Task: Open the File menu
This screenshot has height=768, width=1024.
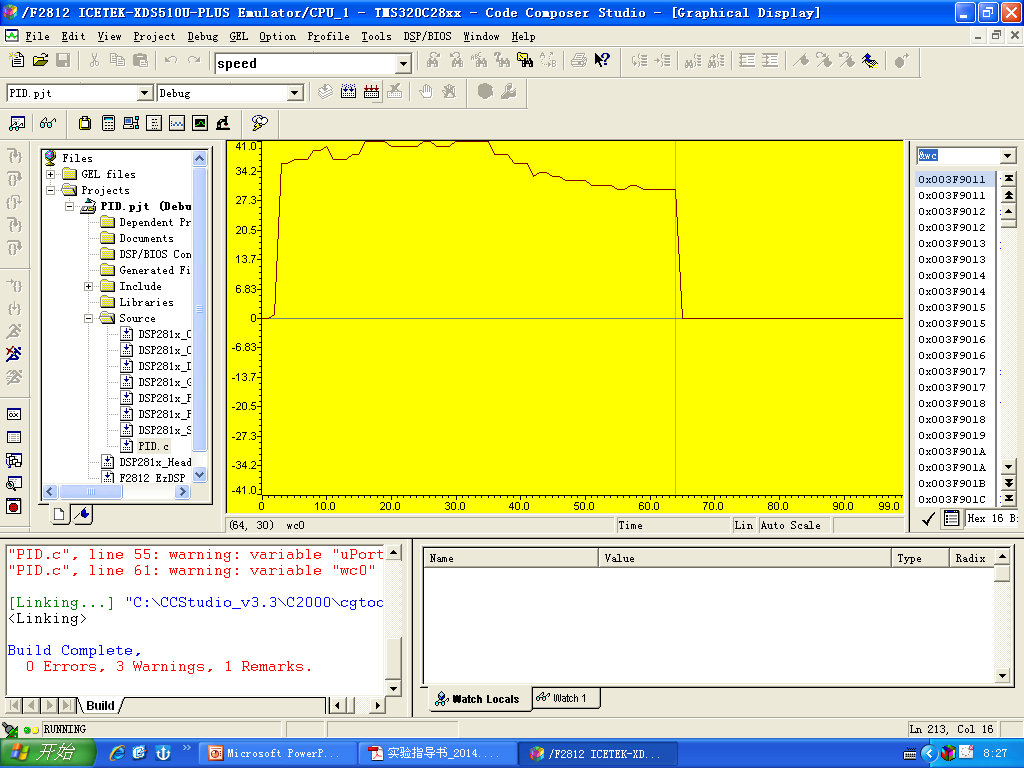Action: click(x=37, y=37)
